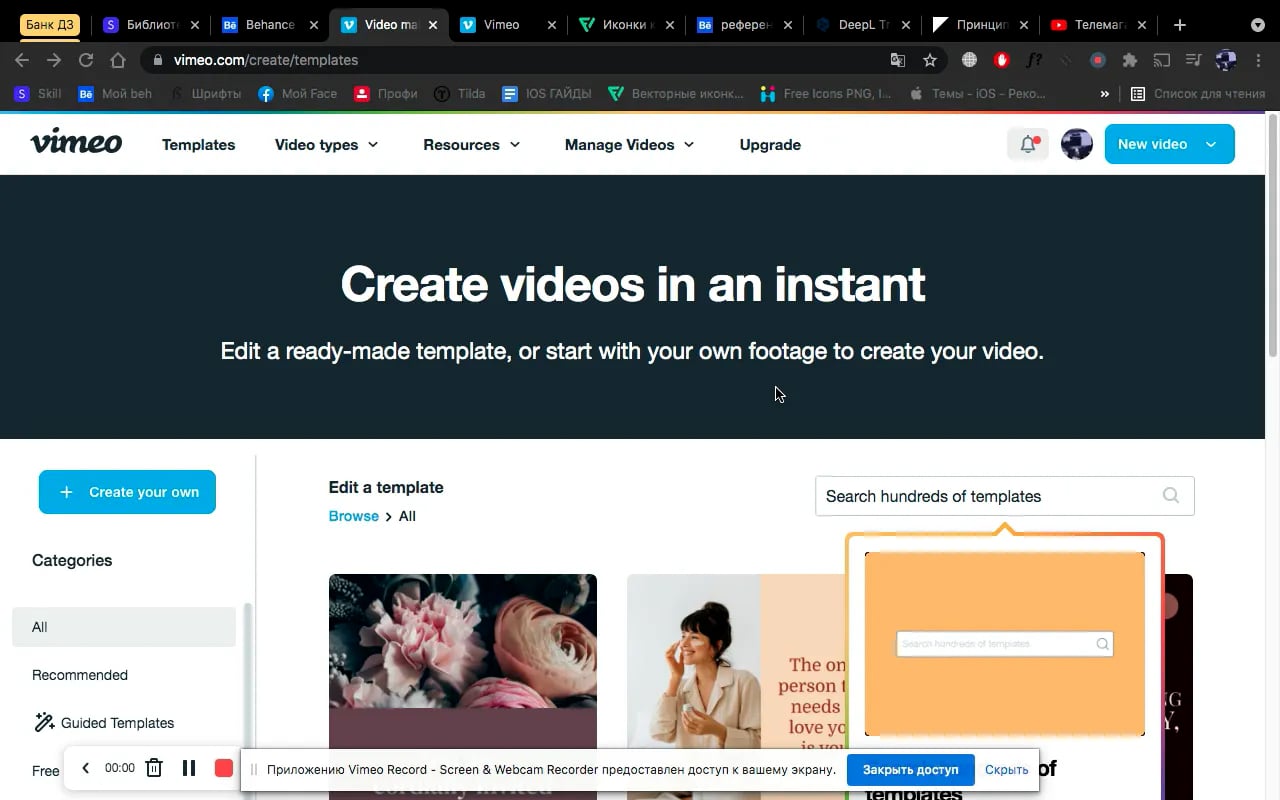This screenshot has height=800, width=1280.
Task: Expand Resources dropdown
Action: tap(472, 144)
